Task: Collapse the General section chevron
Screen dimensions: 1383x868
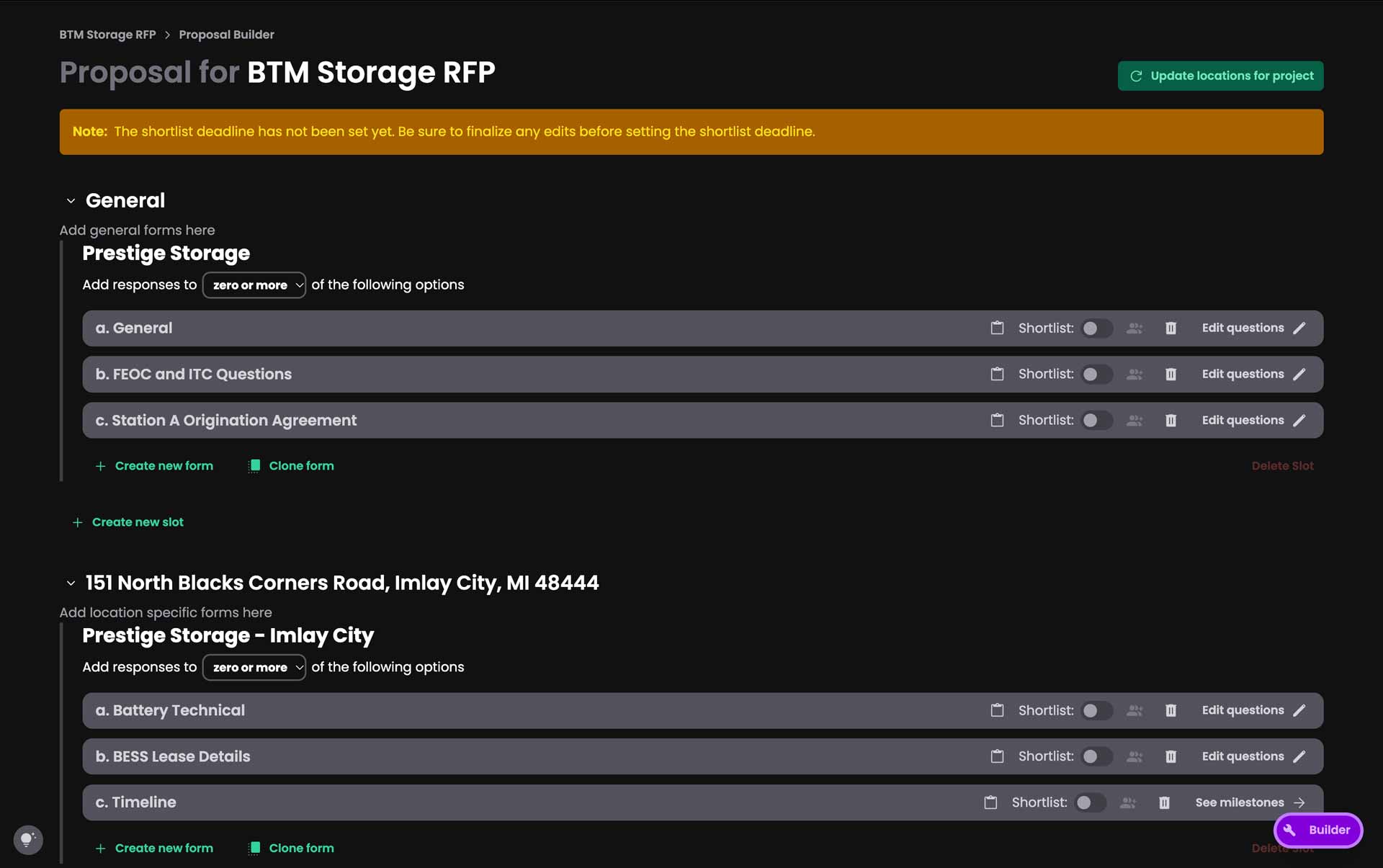Action: tap(71, 201)
